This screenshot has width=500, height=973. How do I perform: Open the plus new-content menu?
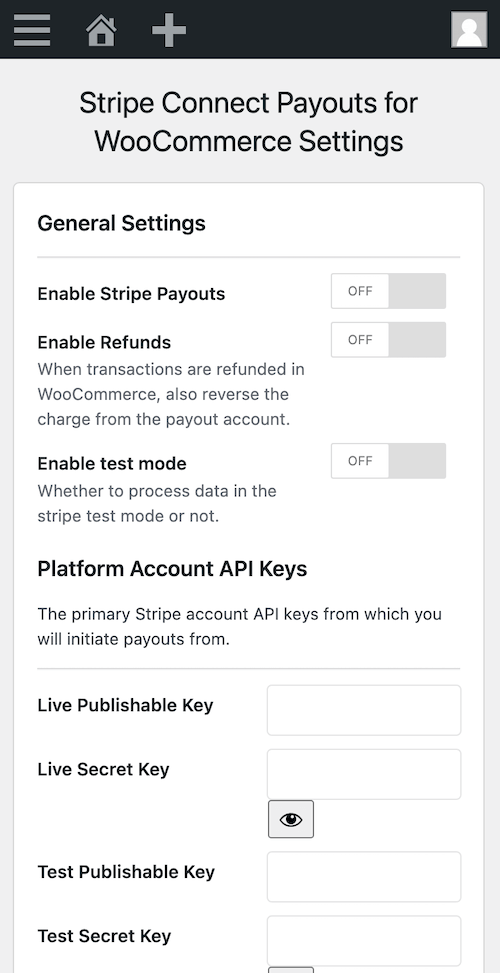(169, 30)
